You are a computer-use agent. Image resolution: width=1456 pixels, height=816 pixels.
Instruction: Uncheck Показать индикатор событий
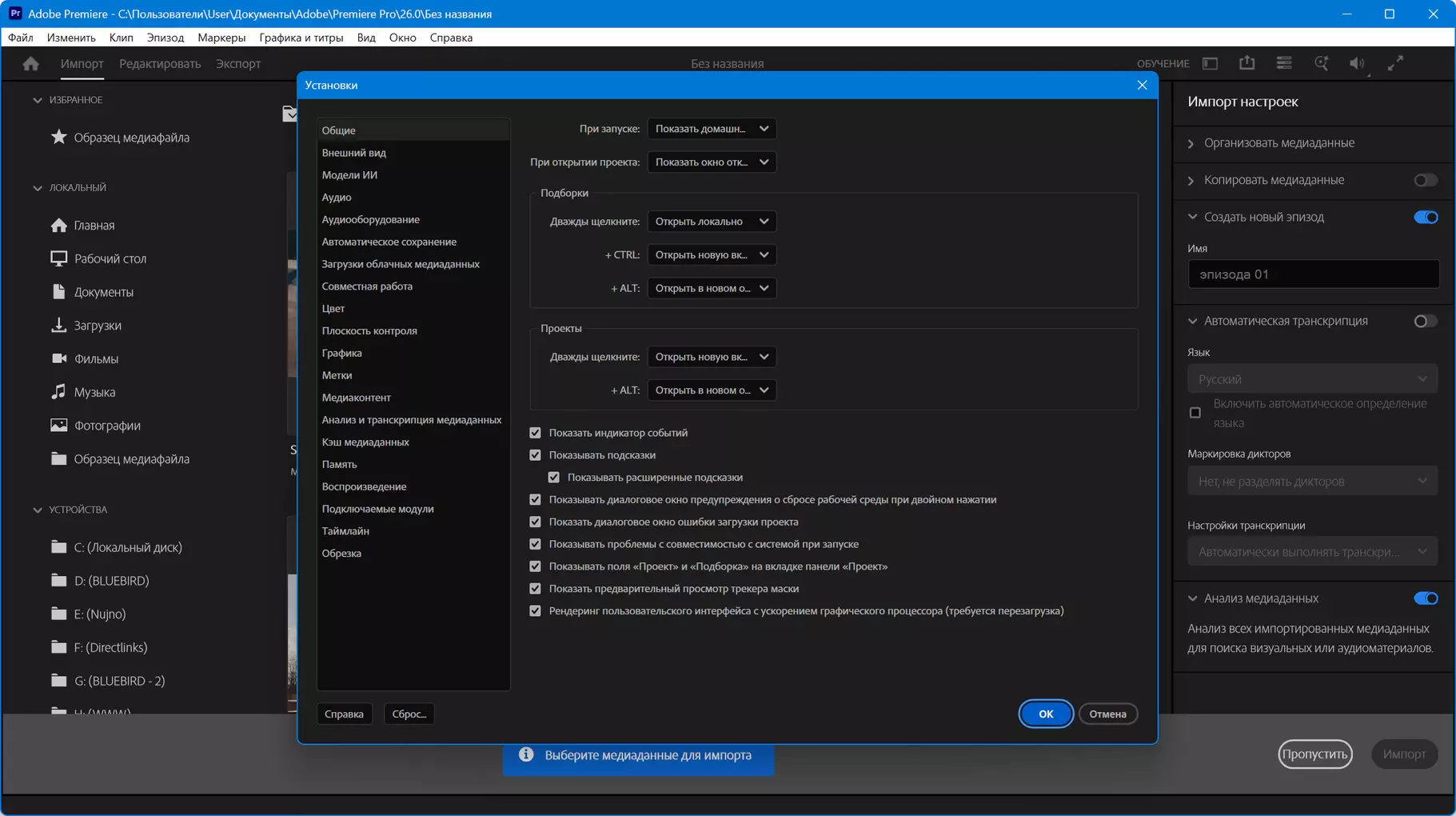tap(535, 433)
